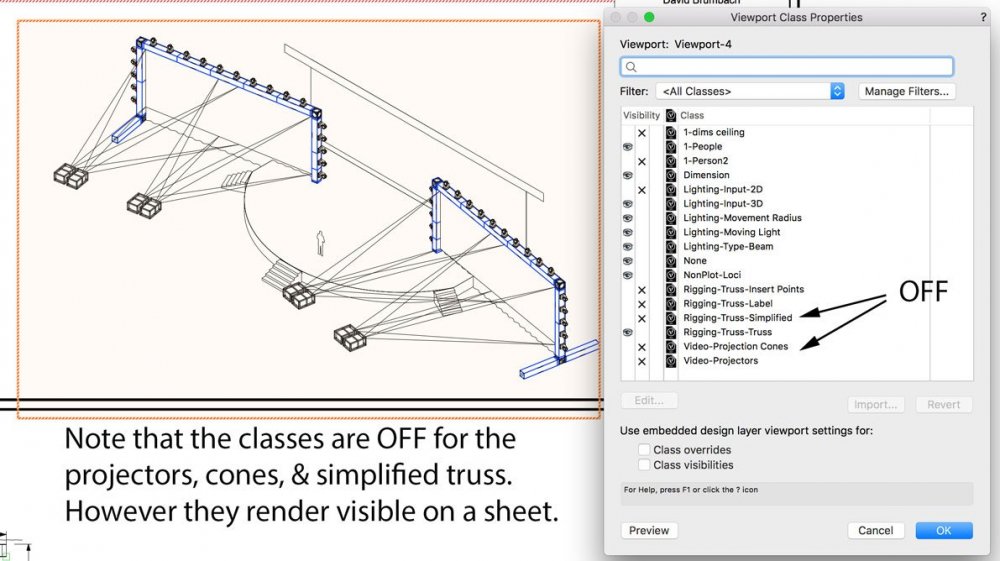Click into the class search field
This screenshot has width=1000, height=561.
coord(790,67)
